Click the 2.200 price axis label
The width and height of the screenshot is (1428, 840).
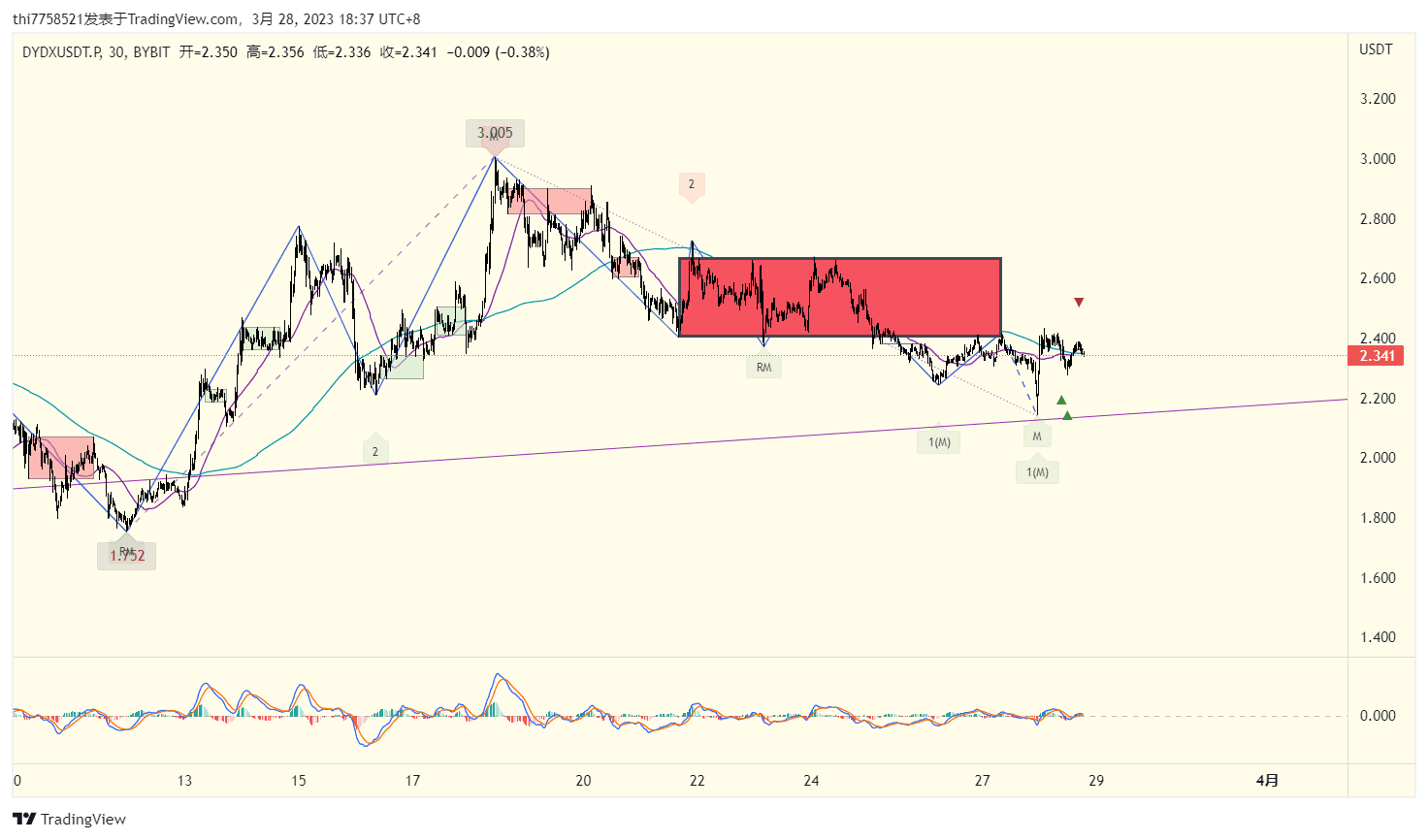coord(1378,399)
